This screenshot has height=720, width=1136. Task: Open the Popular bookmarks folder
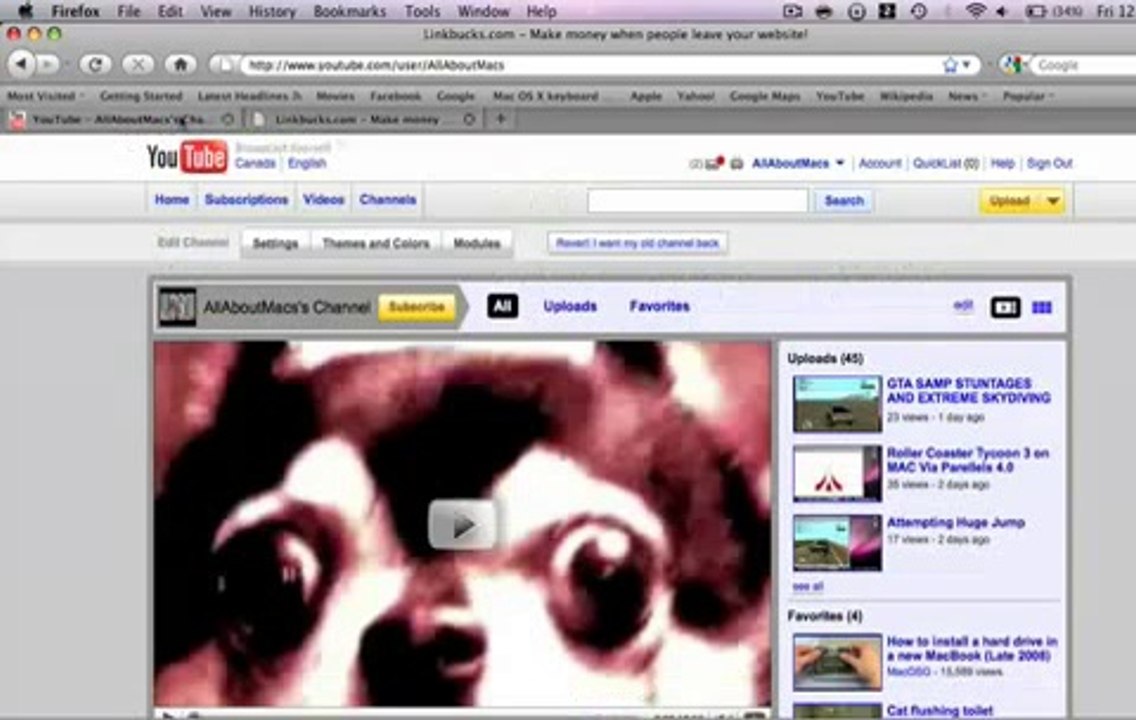pyautogui.click(x=1028, y=96)
